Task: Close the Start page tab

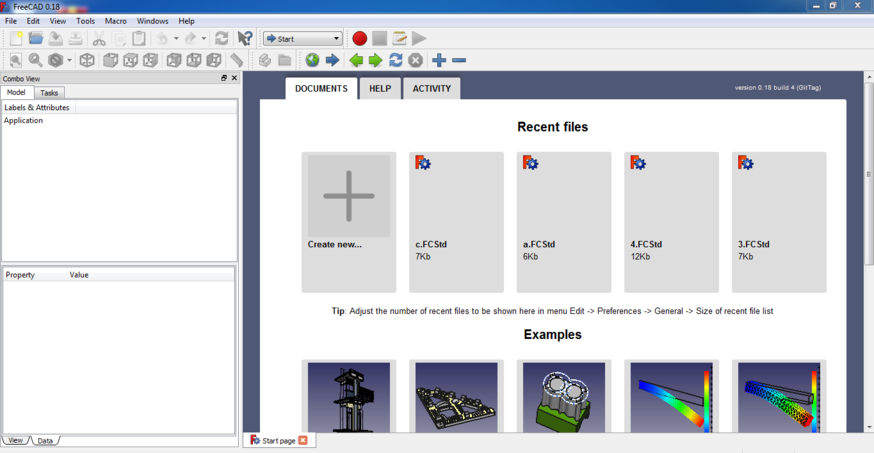Action: 303,440
